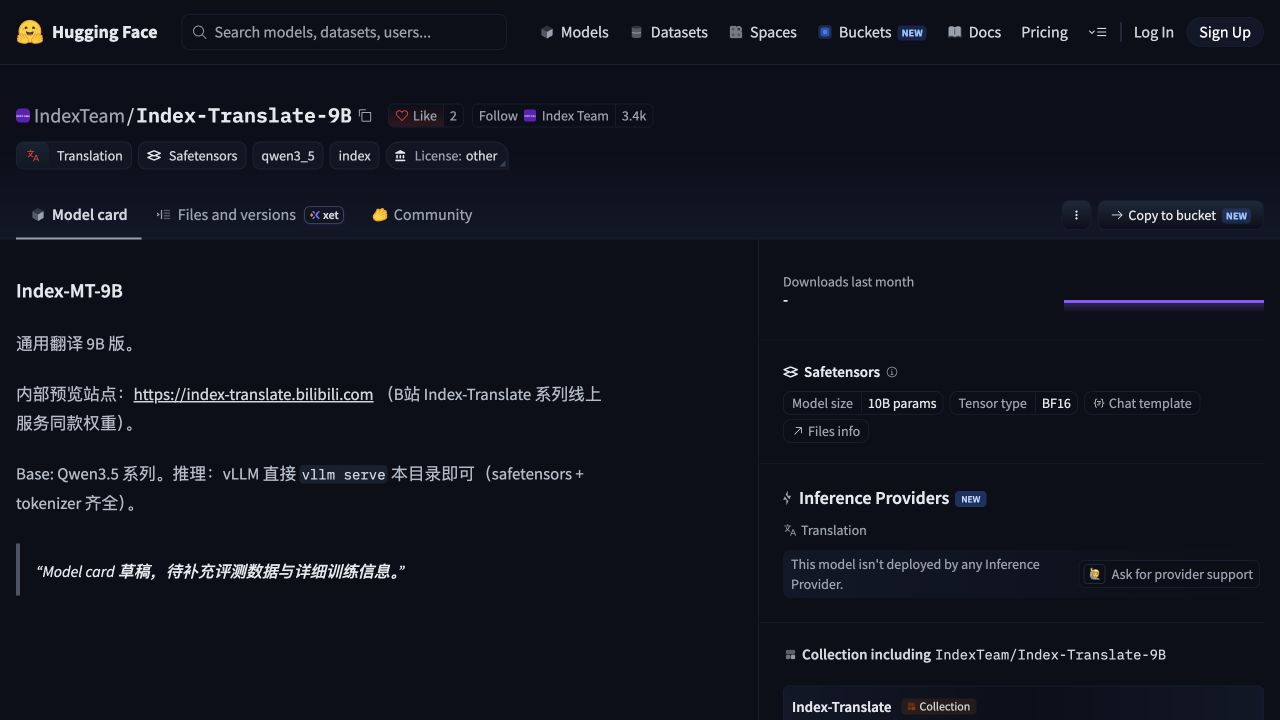Open the index-translate.bilibili.com link
The height and width of the screenshot is (720, 1280).
point(253,394)
